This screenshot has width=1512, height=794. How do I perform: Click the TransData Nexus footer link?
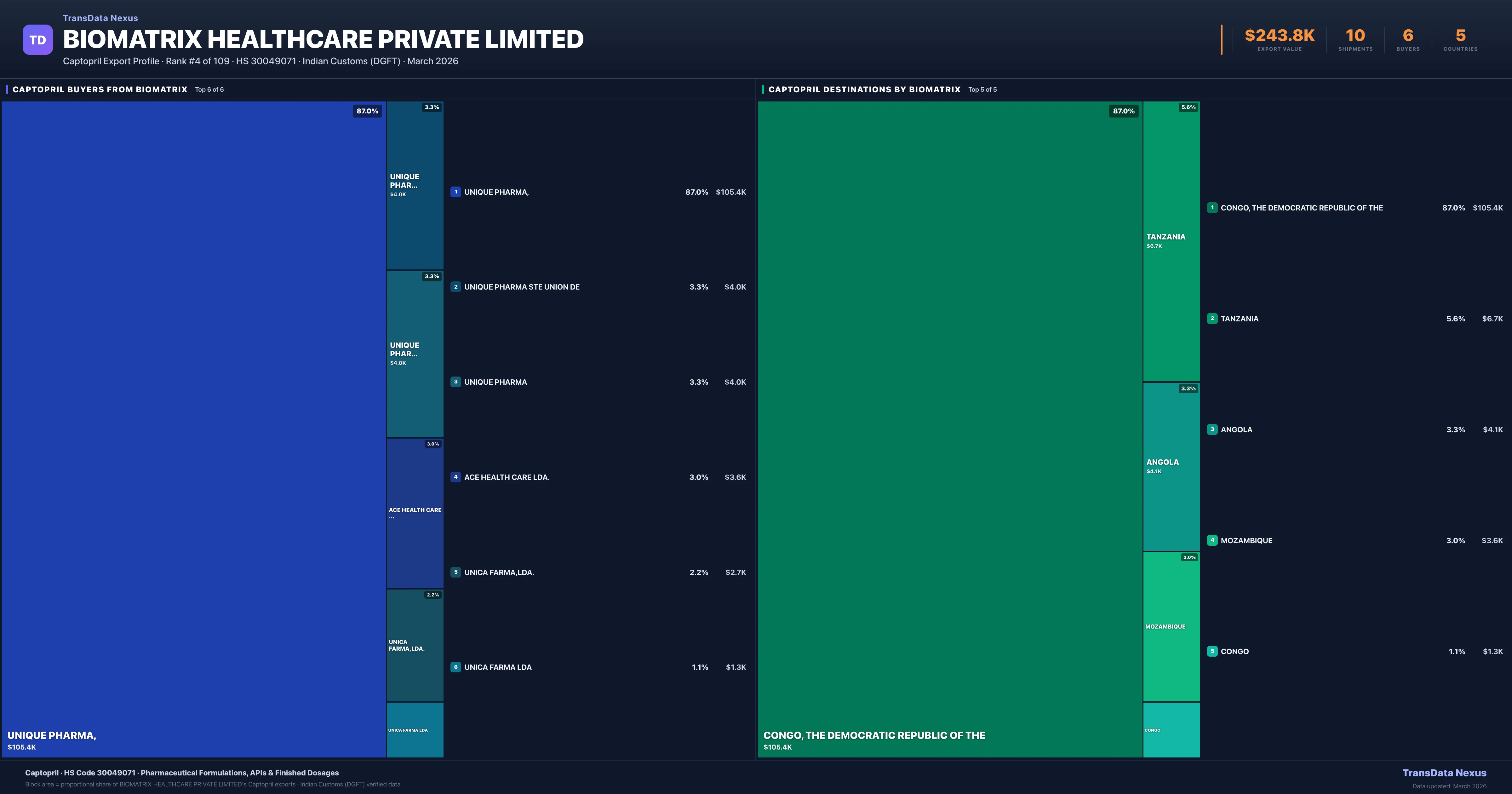pos(1444,774)
